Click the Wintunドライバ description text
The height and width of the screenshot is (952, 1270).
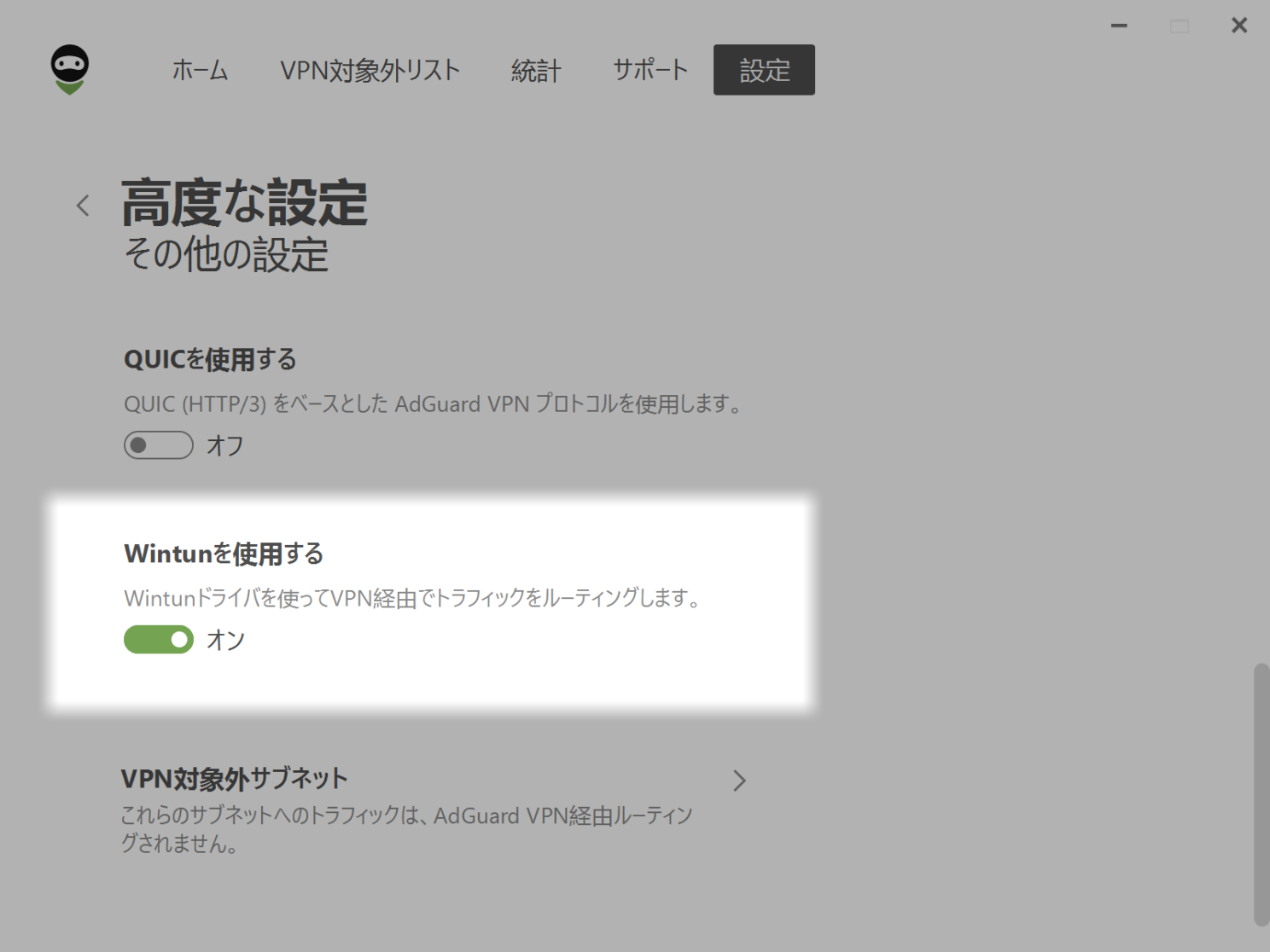[x=412, y=598]
